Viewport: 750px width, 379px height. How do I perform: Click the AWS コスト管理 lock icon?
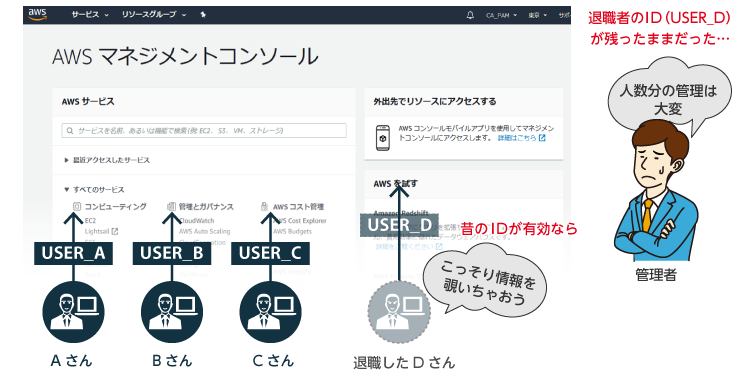point(264,206)
